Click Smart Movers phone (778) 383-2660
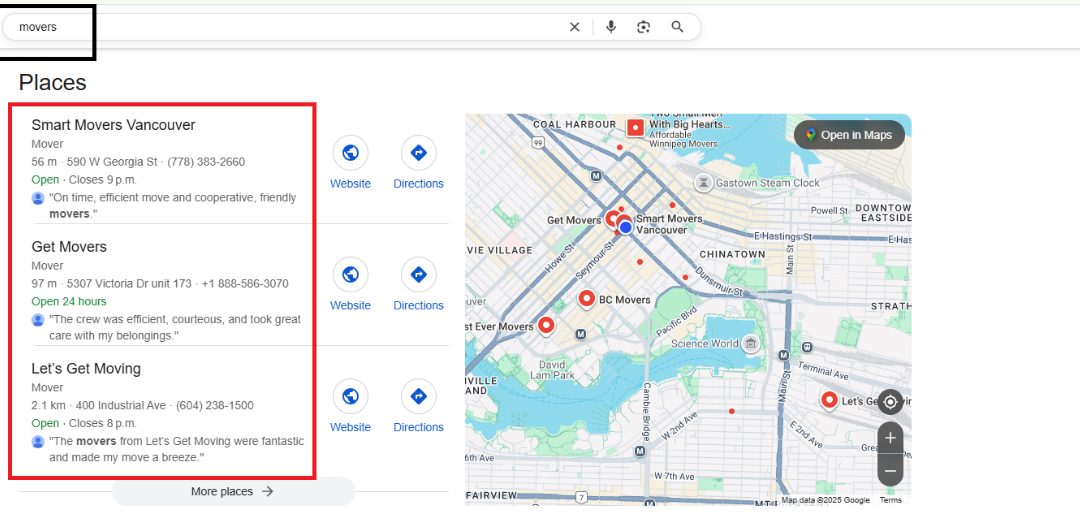The width and height of the screenshot is (1080, 527). (206, 162)
